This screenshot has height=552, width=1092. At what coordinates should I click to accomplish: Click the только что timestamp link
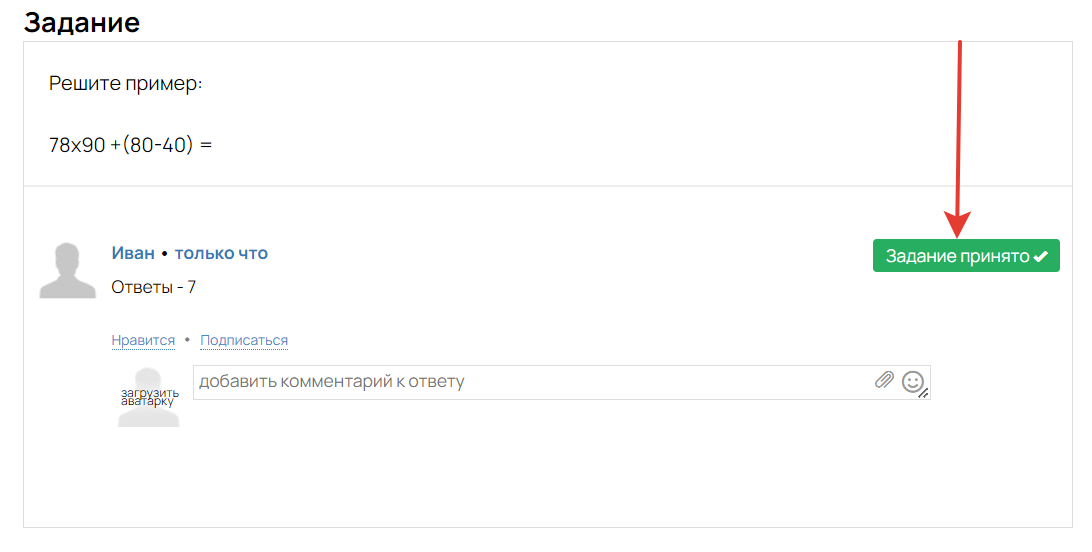coord(221,253)
